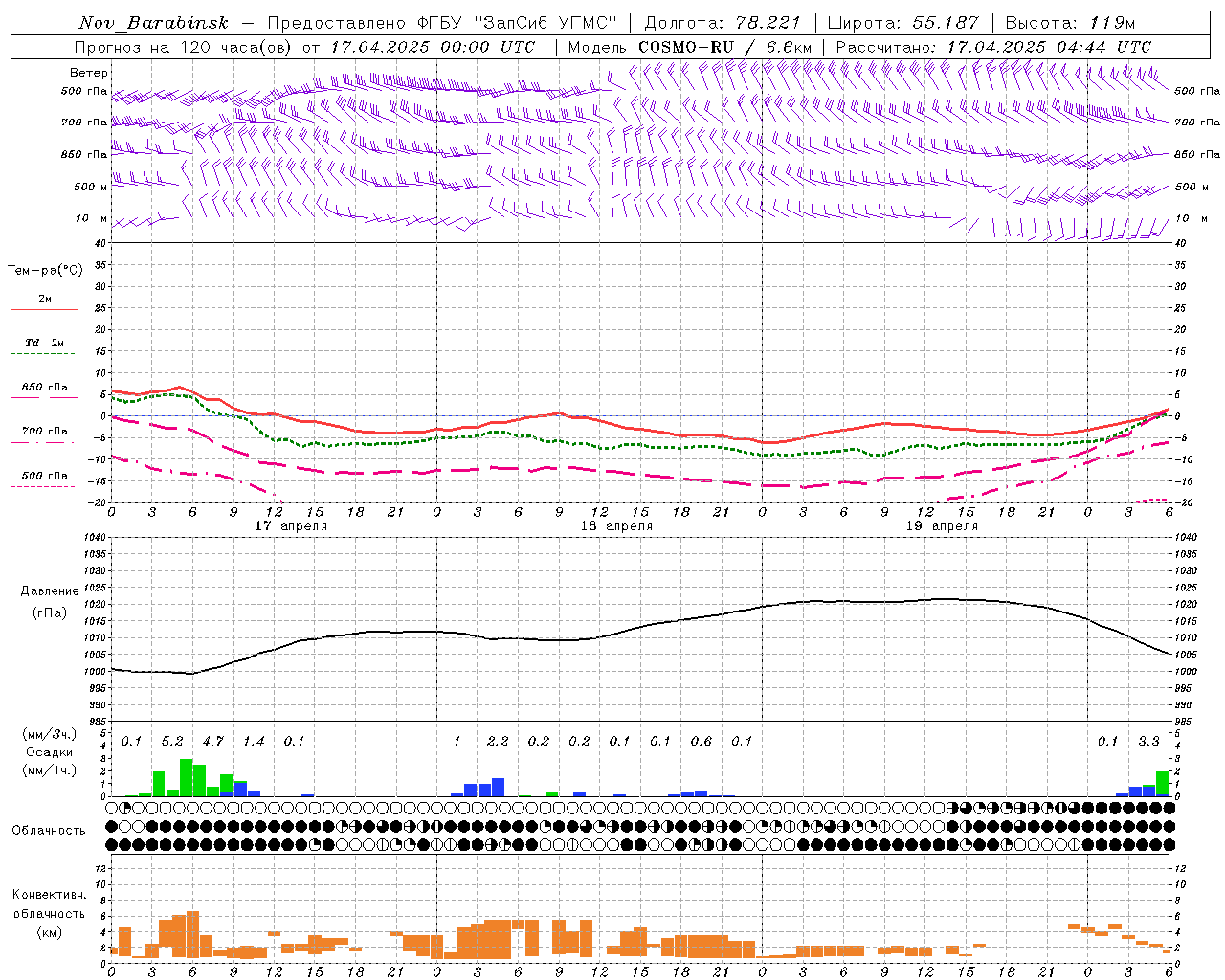The width and height of the screenshot is (1225, 980).
Task: Select the 5.2 three-hour precipitation value
Action: pyautogui.click(x=172, y=742)
